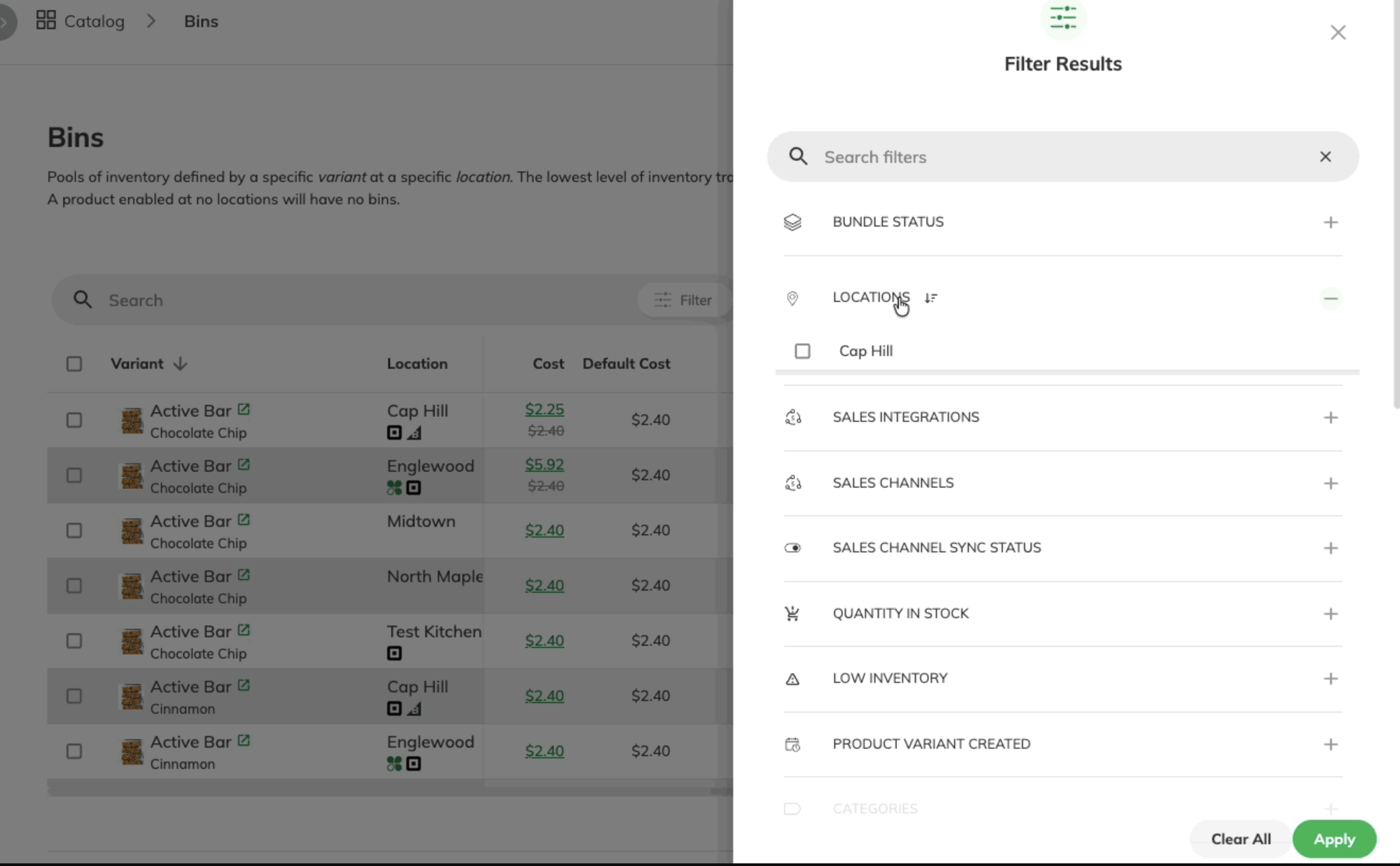
Task: Expand the Sales Channels filter
Action: [x=1330, y=483]
